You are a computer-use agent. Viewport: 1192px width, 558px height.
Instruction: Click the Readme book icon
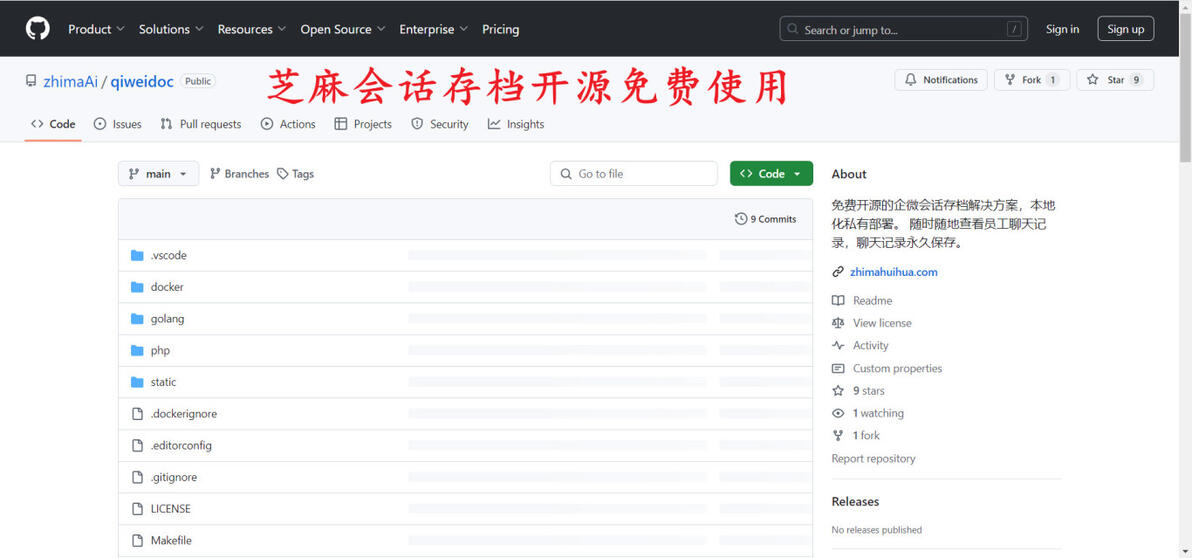(838, 301)
